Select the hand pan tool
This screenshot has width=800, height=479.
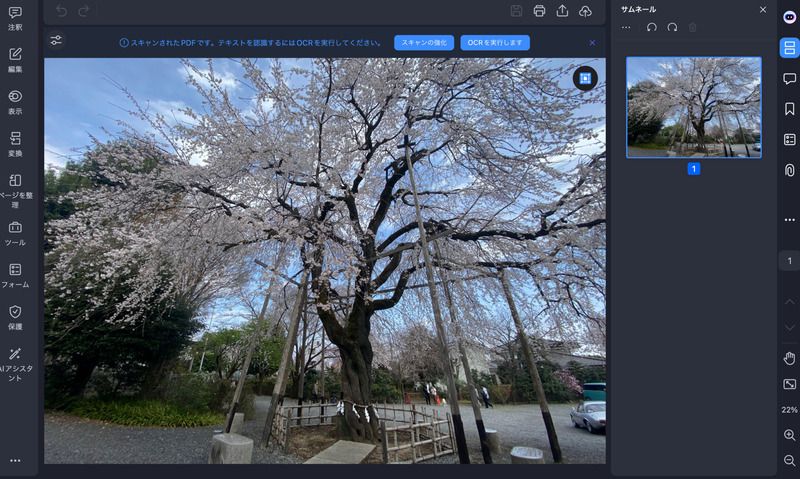coord(789,359)
